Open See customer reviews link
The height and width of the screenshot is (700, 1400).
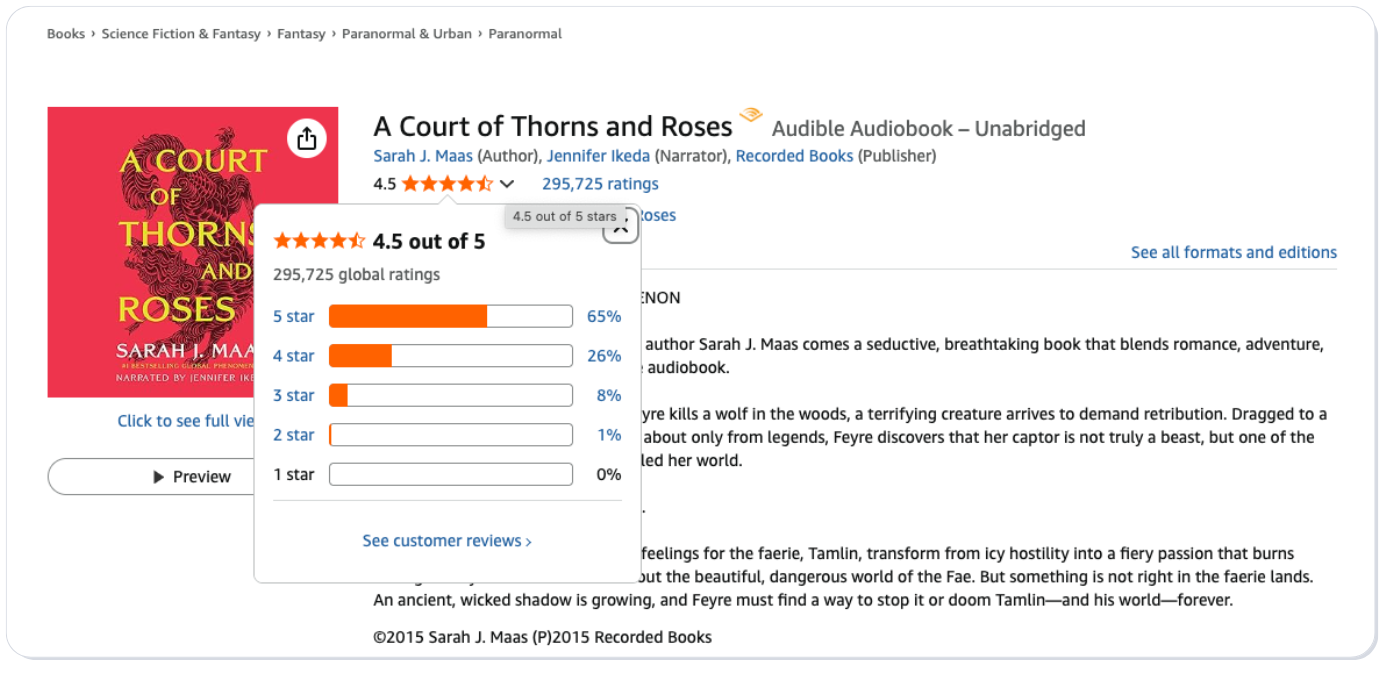446,541
